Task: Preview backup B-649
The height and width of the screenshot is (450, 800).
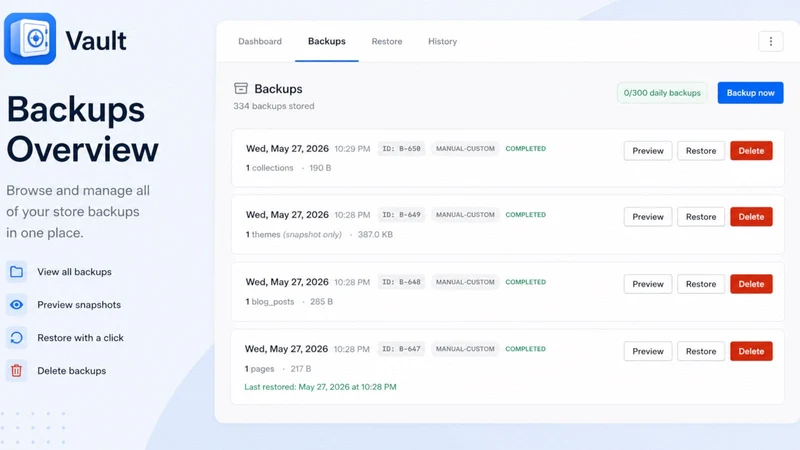Action: coord(648,217)
